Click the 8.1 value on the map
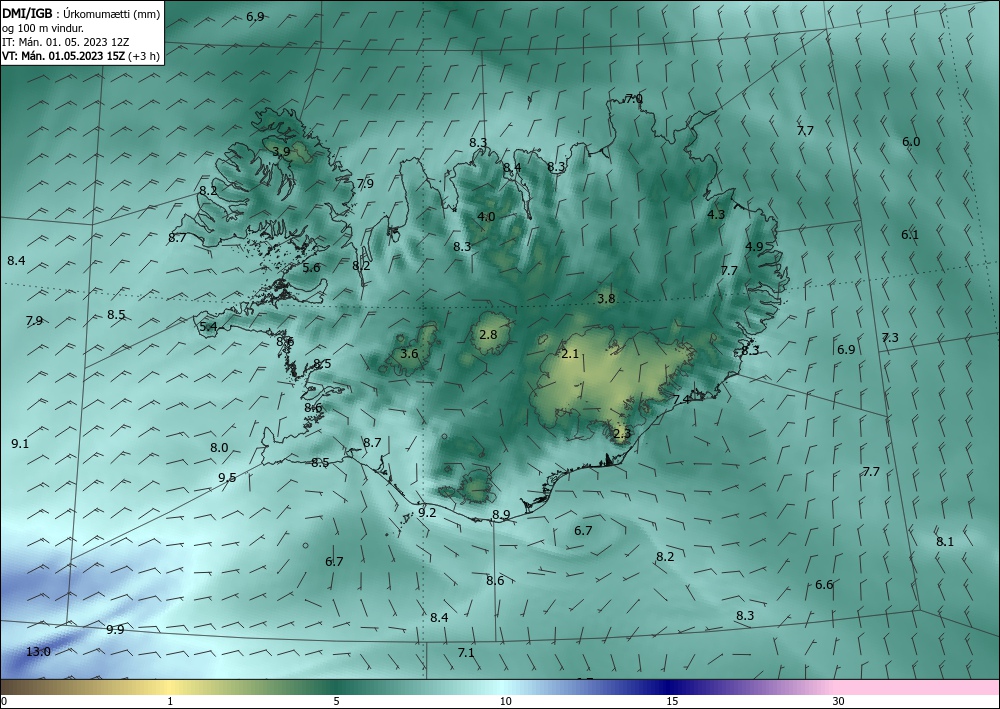The image size is (1000, 709). pos(945,542)
